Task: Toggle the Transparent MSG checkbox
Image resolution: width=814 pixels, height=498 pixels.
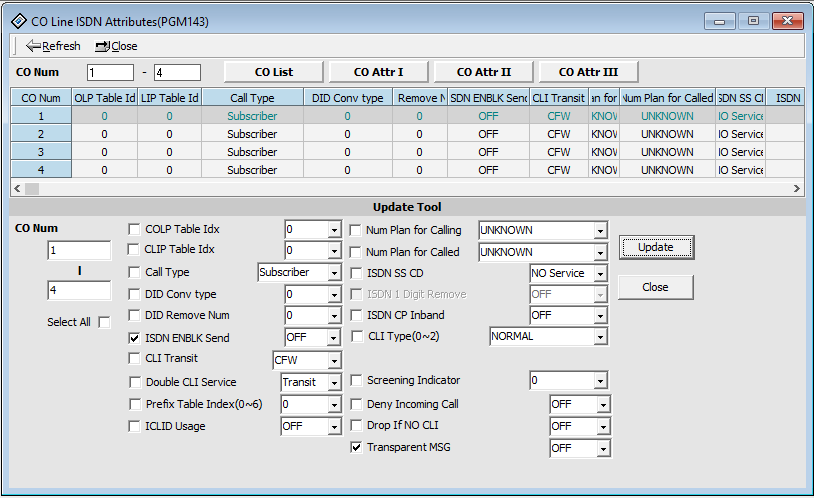Action: (x=356, y=447)
